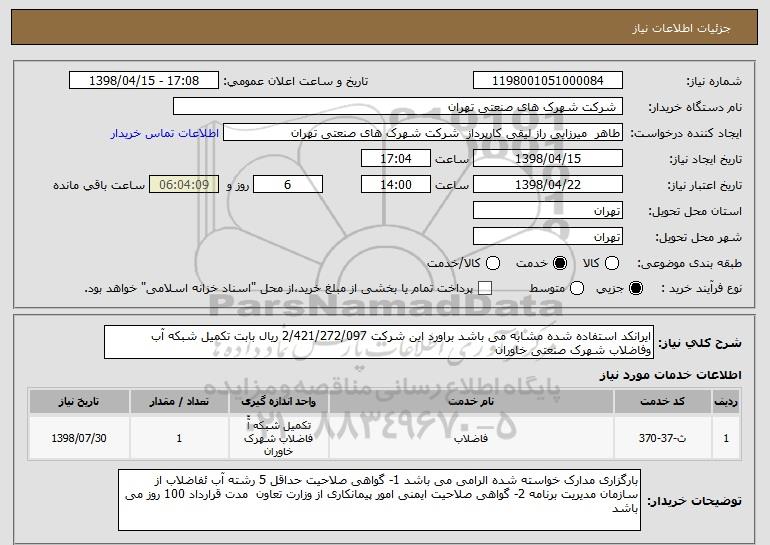
Task: Click the شماره نیاز field 1198001051000084
Action: tap(548, 80)
